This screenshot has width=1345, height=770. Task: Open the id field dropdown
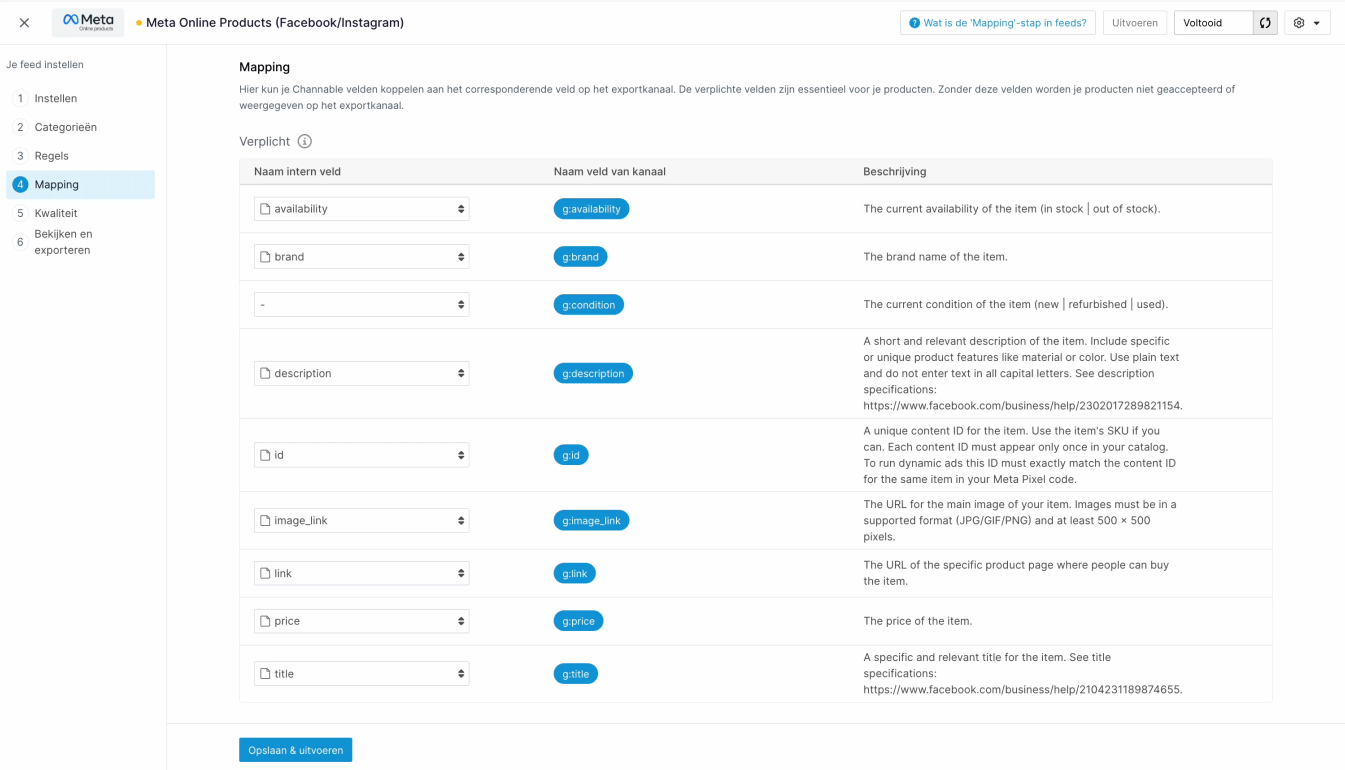[361, 455]
